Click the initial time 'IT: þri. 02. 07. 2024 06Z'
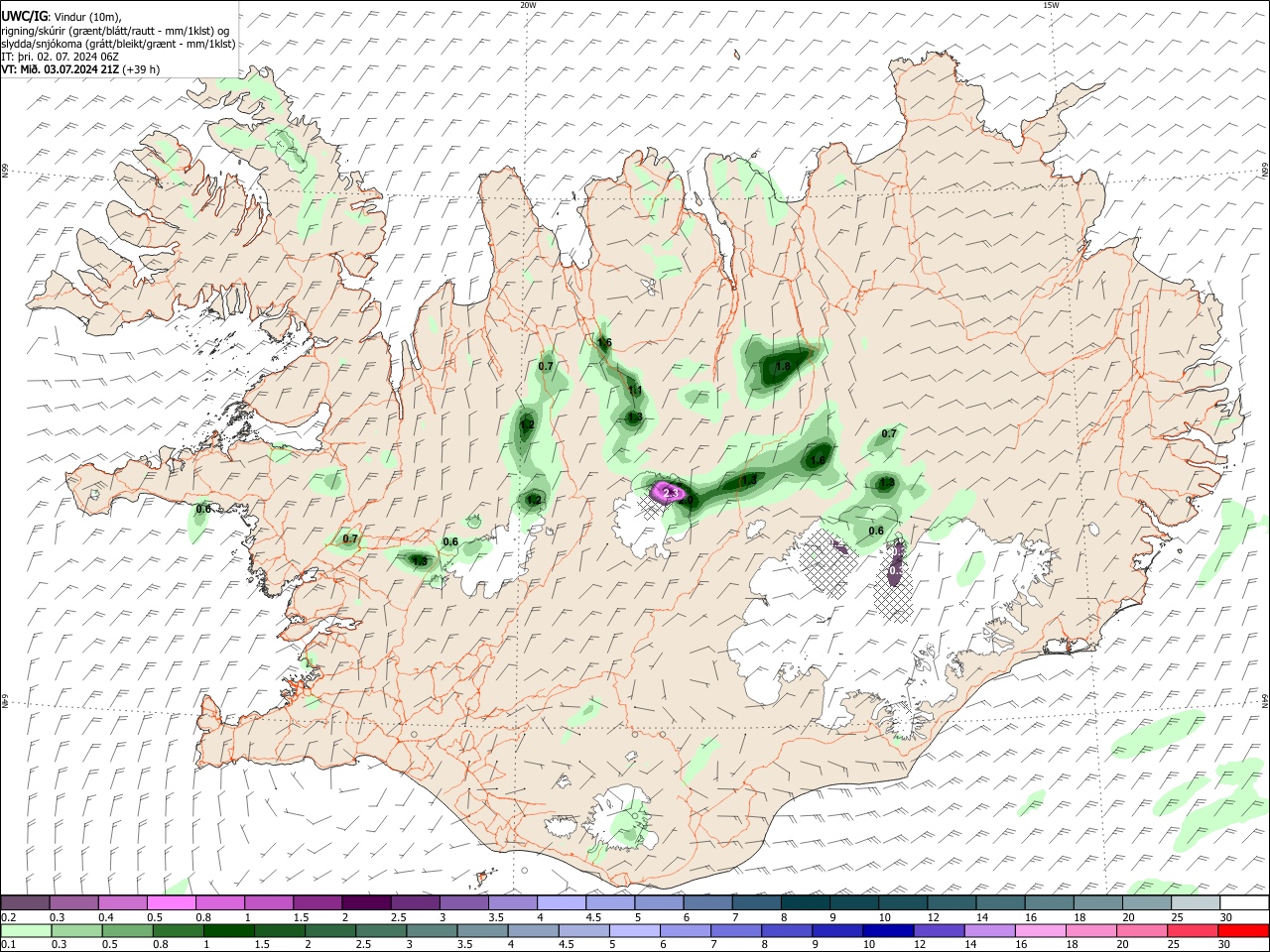Image resolution: width=1270 pixels, height=952 pixels. 62,57
